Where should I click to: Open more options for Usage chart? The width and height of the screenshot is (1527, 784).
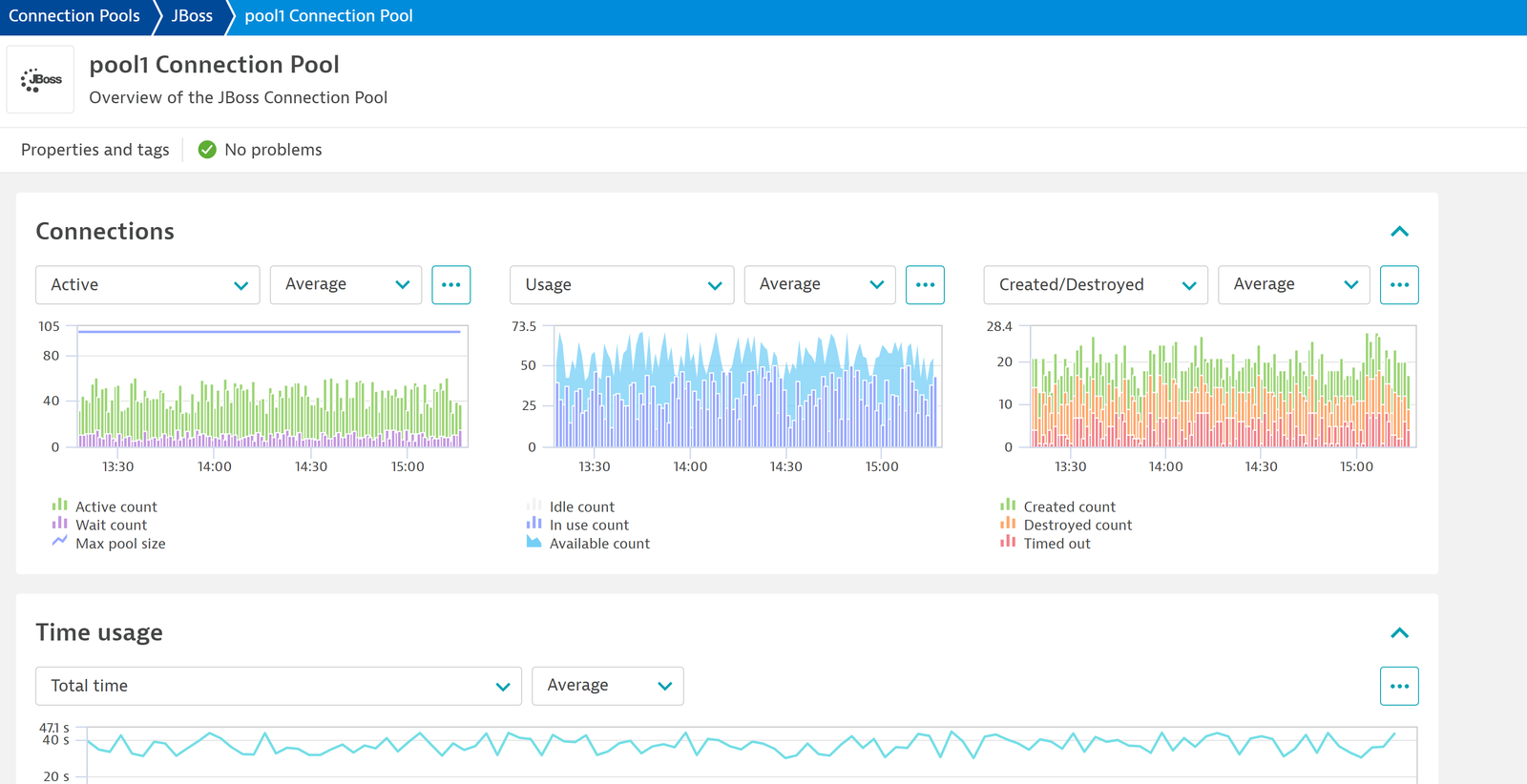(x=925, y=285)
